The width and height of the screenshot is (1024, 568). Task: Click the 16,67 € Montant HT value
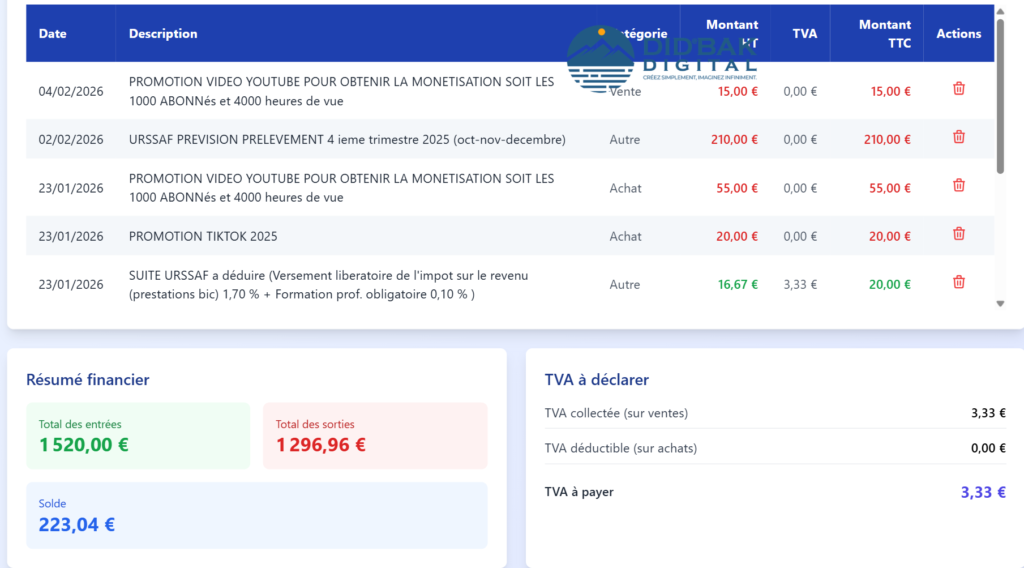[x=737, y=285]
